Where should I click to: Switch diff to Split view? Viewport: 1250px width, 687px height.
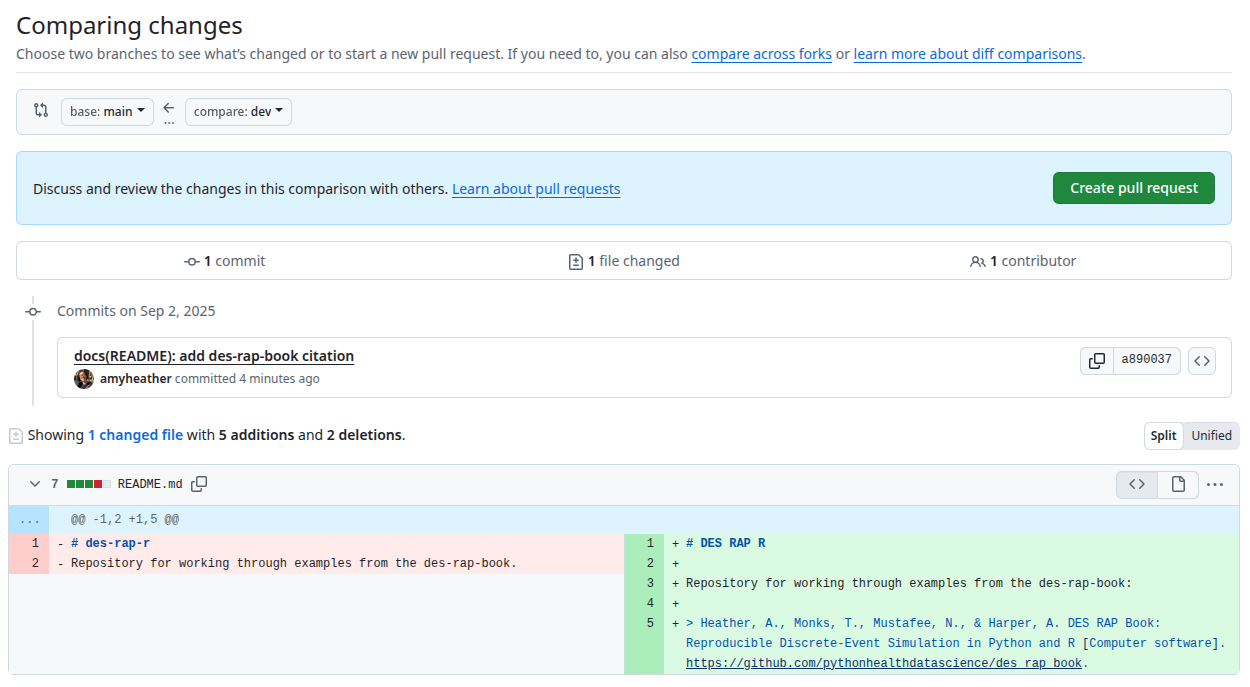1163,436
